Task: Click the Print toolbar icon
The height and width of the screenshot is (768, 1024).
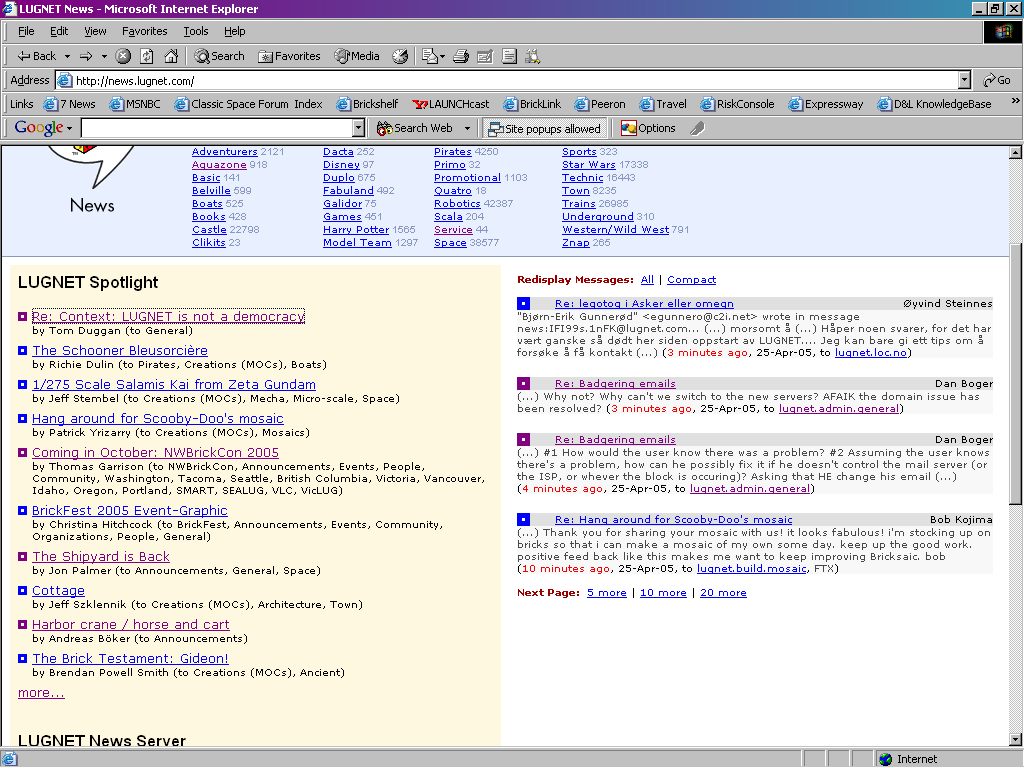Action: pos(459,56)
